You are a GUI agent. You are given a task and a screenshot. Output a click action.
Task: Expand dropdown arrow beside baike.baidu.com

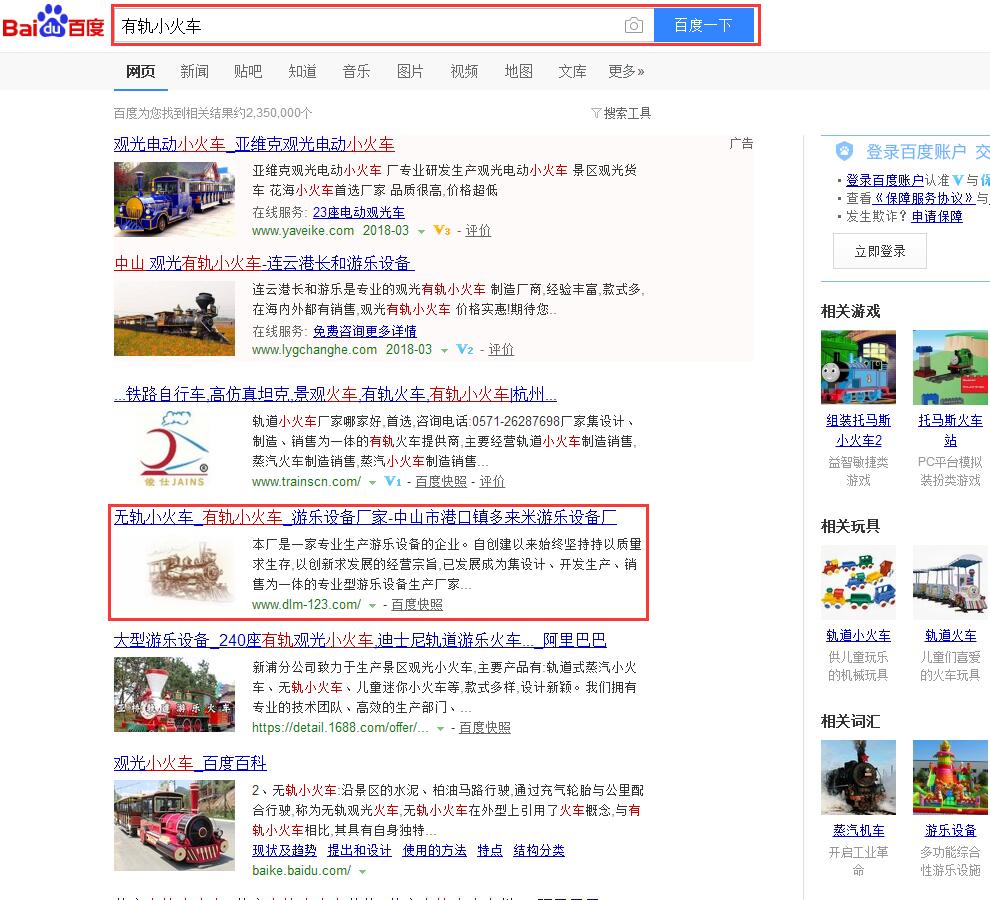point(363,871)
